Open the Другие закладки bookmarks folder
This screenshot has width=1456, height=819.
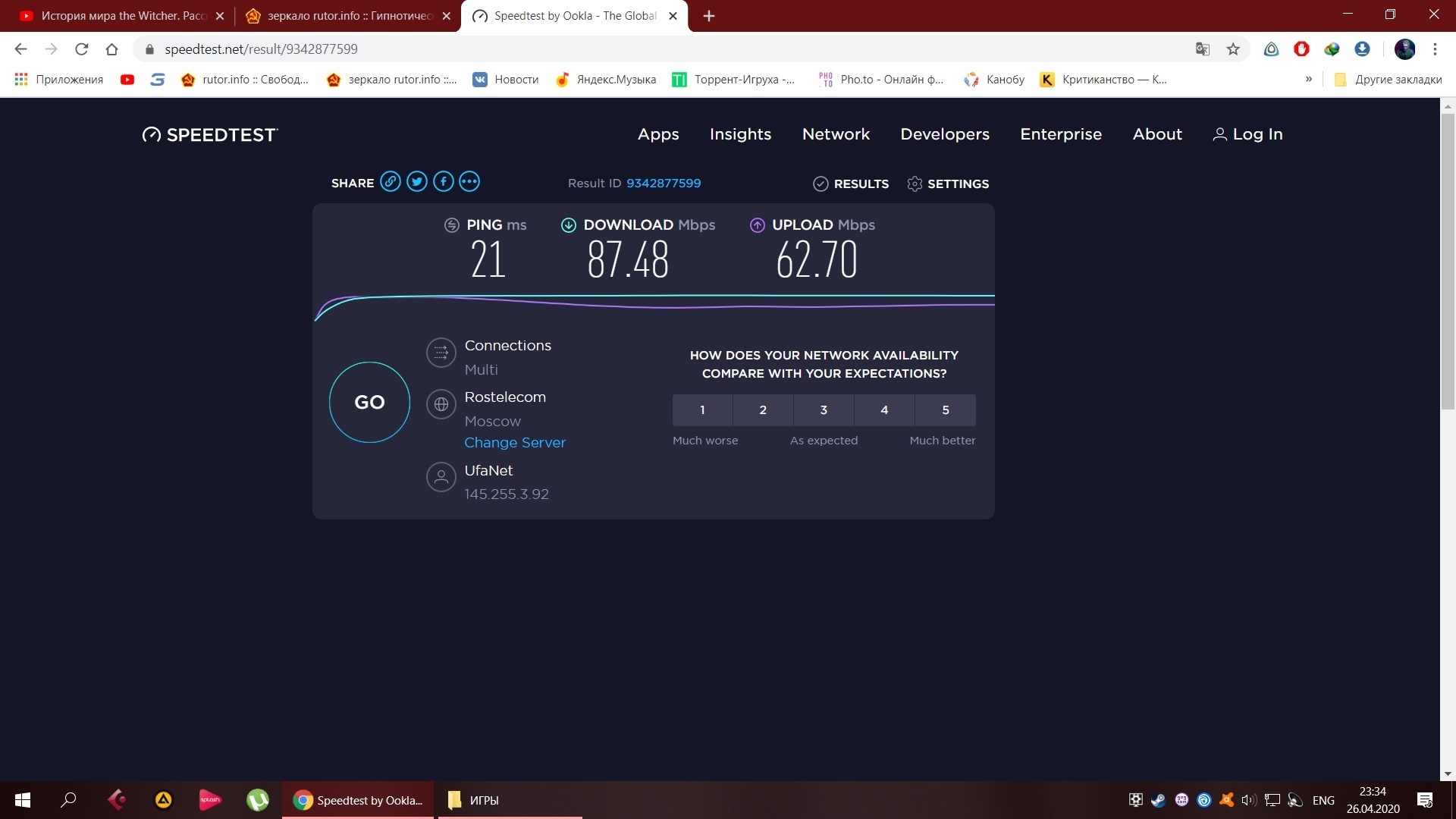1388,80
